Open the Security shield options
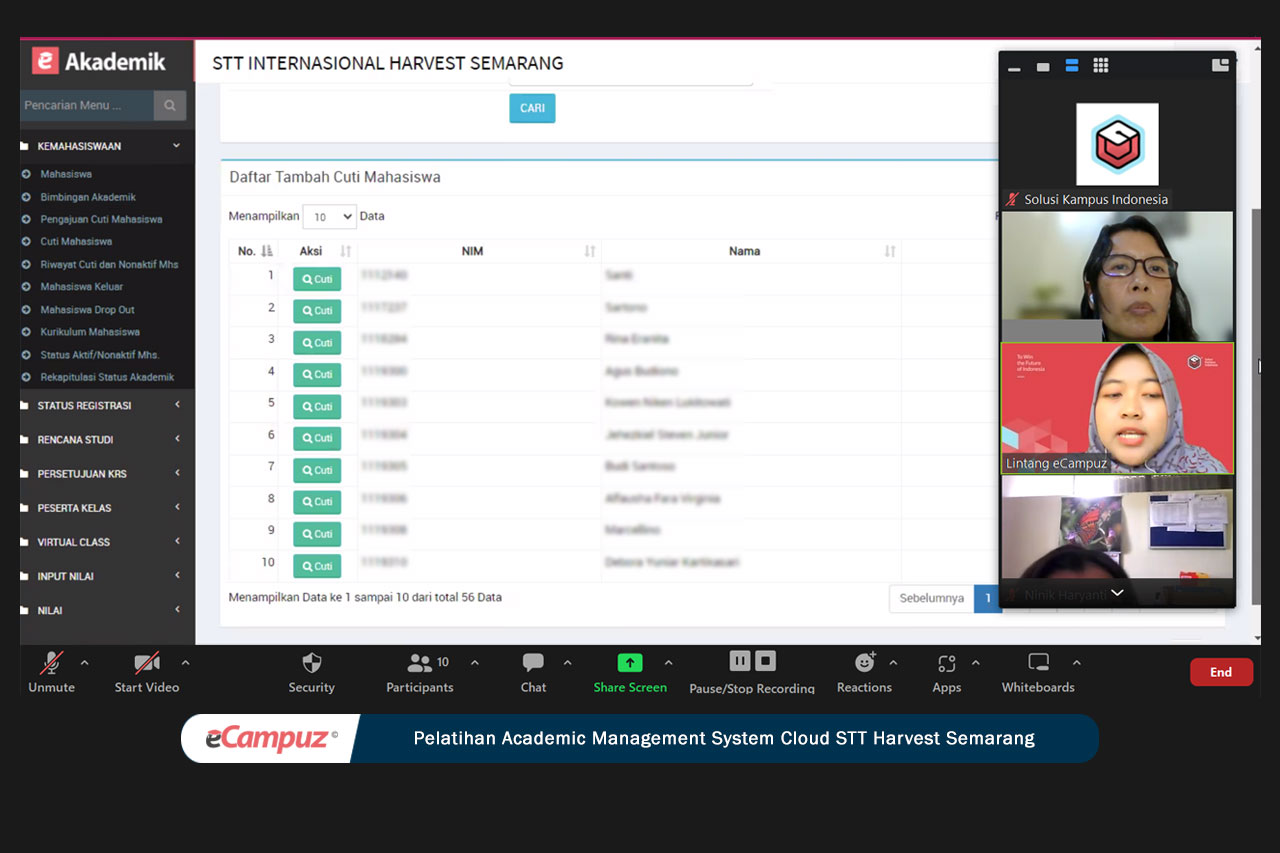This screenshot has height=853, width=1280. [312, 663]
